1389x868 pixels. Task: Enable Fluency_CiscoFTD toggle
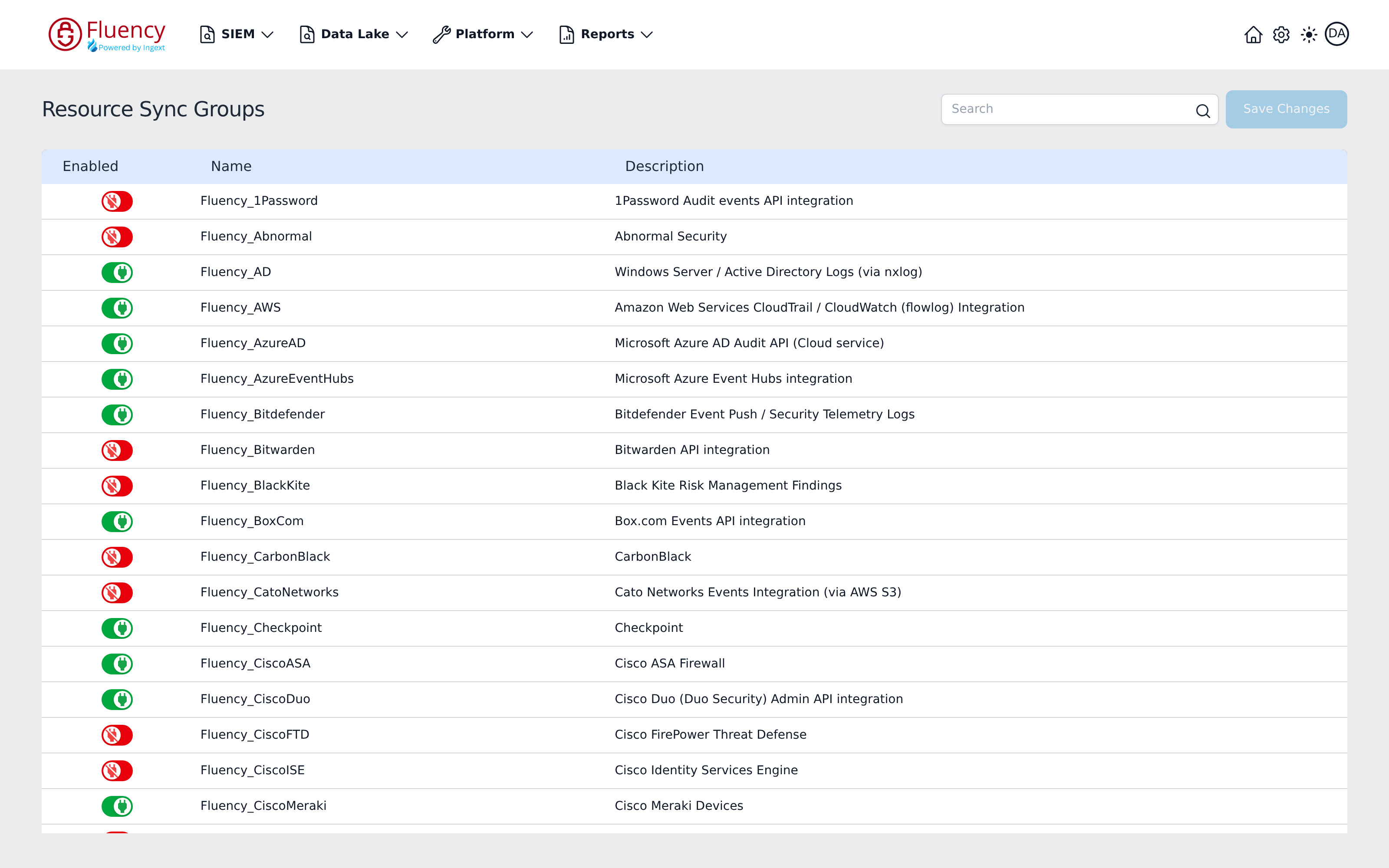pos(117,735)
